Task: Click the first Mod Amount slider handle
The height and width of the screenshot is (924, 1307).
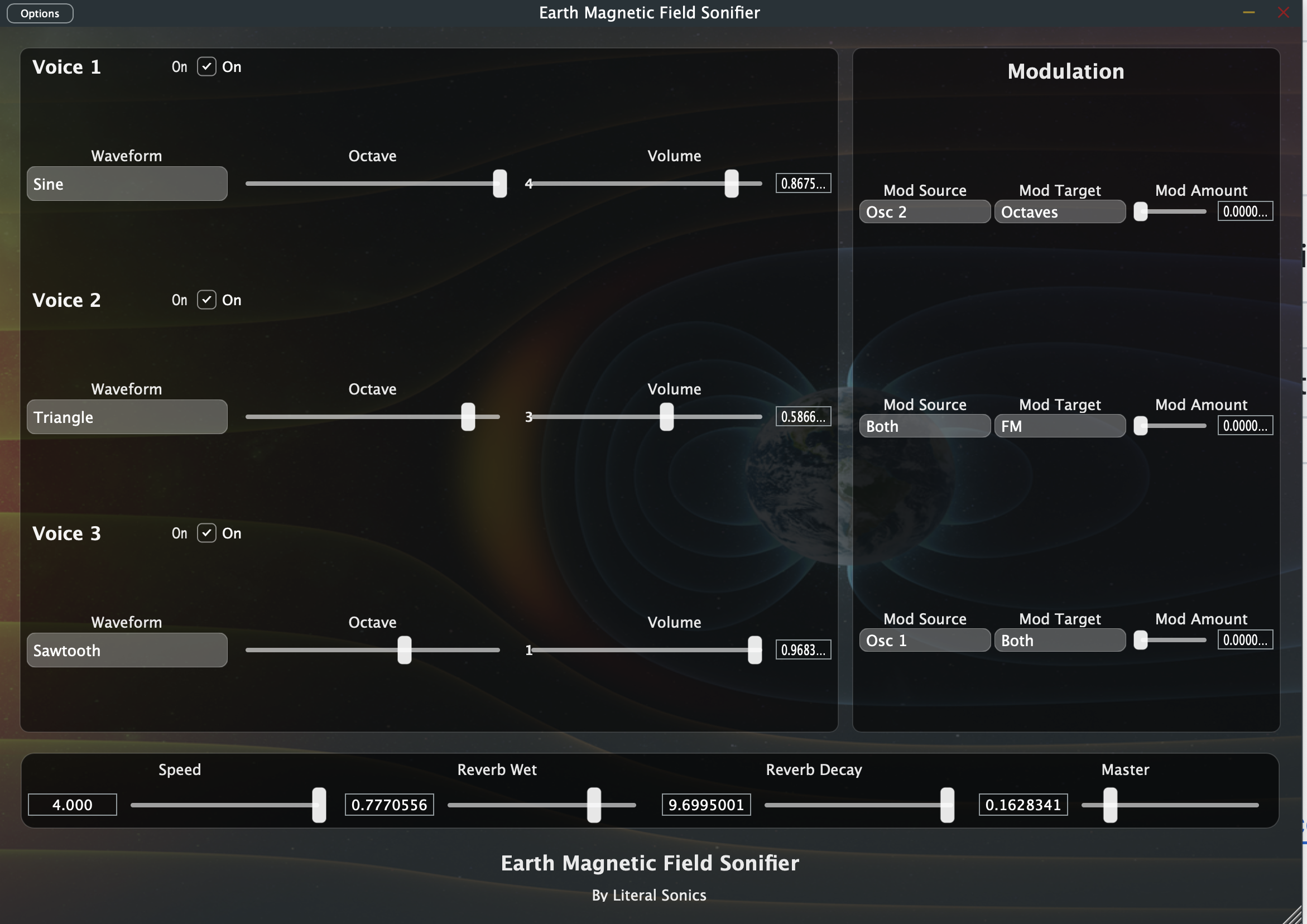Action: point(1140,211)
